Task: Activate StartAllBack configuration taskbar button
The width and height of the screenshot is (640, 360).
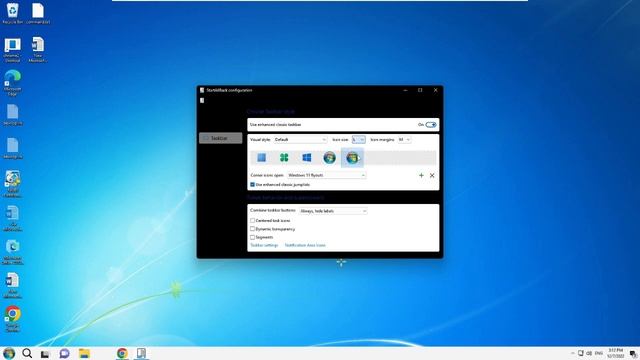Action: [x=141, y=353]
